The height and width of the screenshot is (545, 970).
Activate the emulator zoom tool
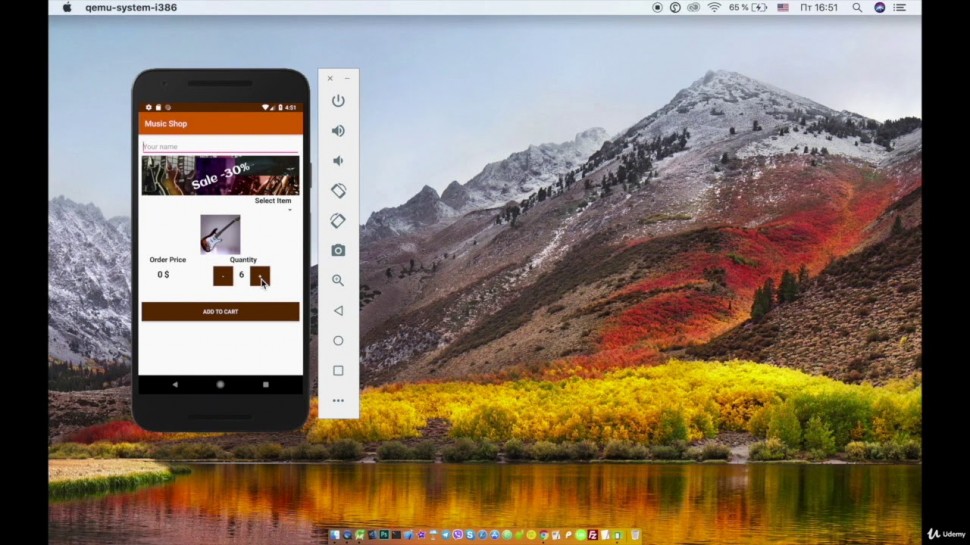(338, 280)
